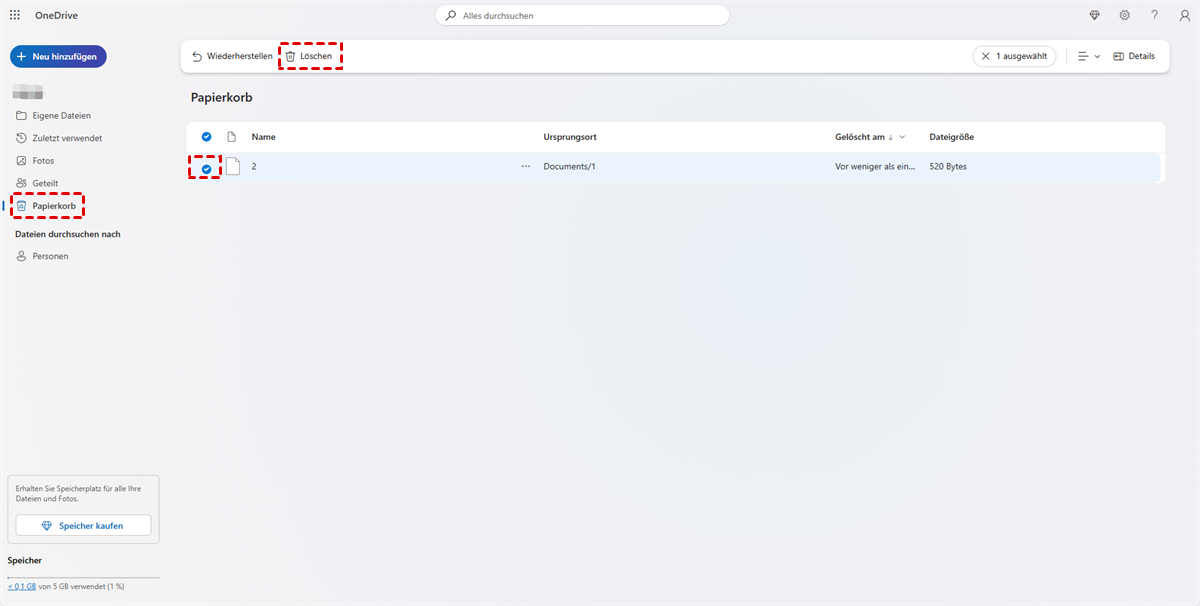
Task: Click the 'Vor weniger als ein...' cell
Action: pos(875,167)
